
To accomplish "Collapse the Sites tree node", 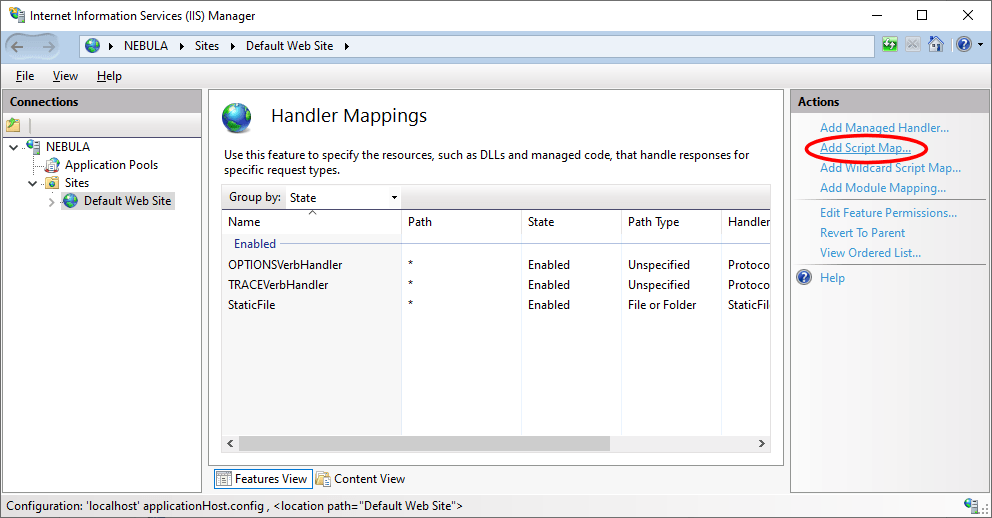I will click(x=33, y=183).
